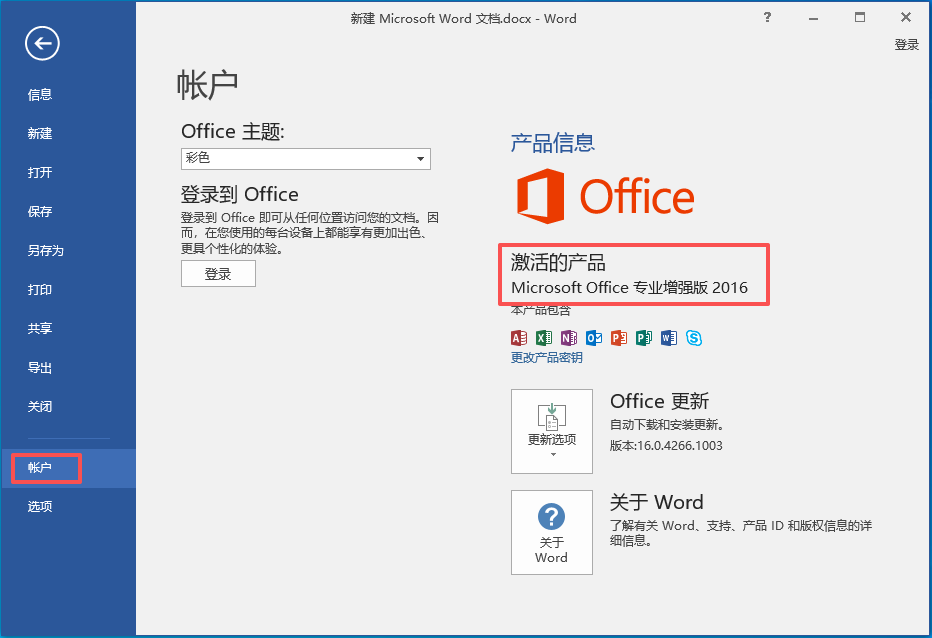Click the 登录 sign-in button

click(x=218, y=274)
